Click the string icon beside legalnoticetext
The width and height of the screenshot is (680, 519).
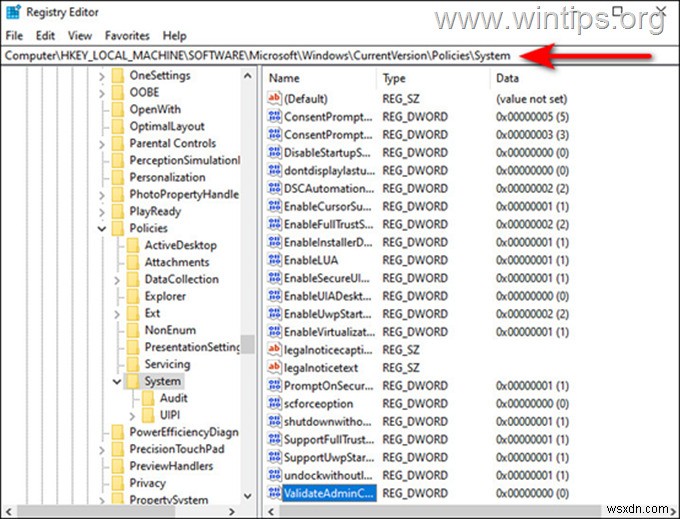274,367
